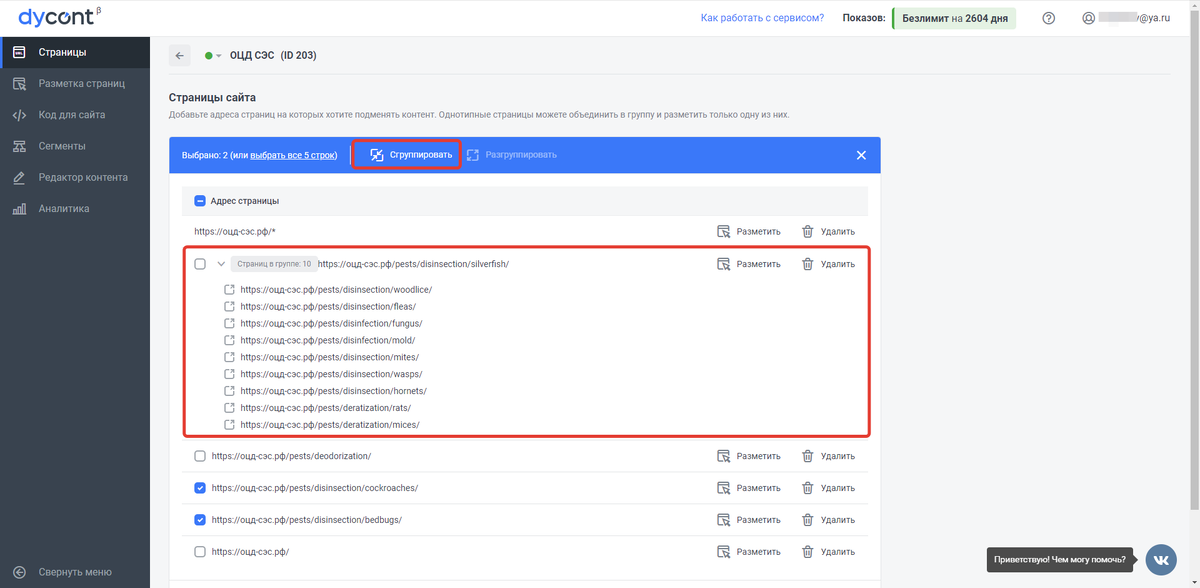Open Код для сайта in the sidebar
Viewport: 1200px width, 588px height.
[75, 115]
